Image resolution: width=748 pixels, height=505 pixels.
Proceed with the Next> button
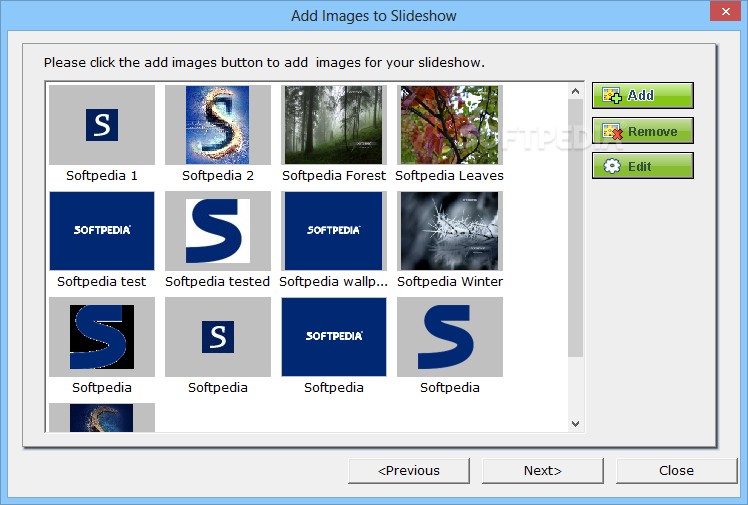pos(543,471)
